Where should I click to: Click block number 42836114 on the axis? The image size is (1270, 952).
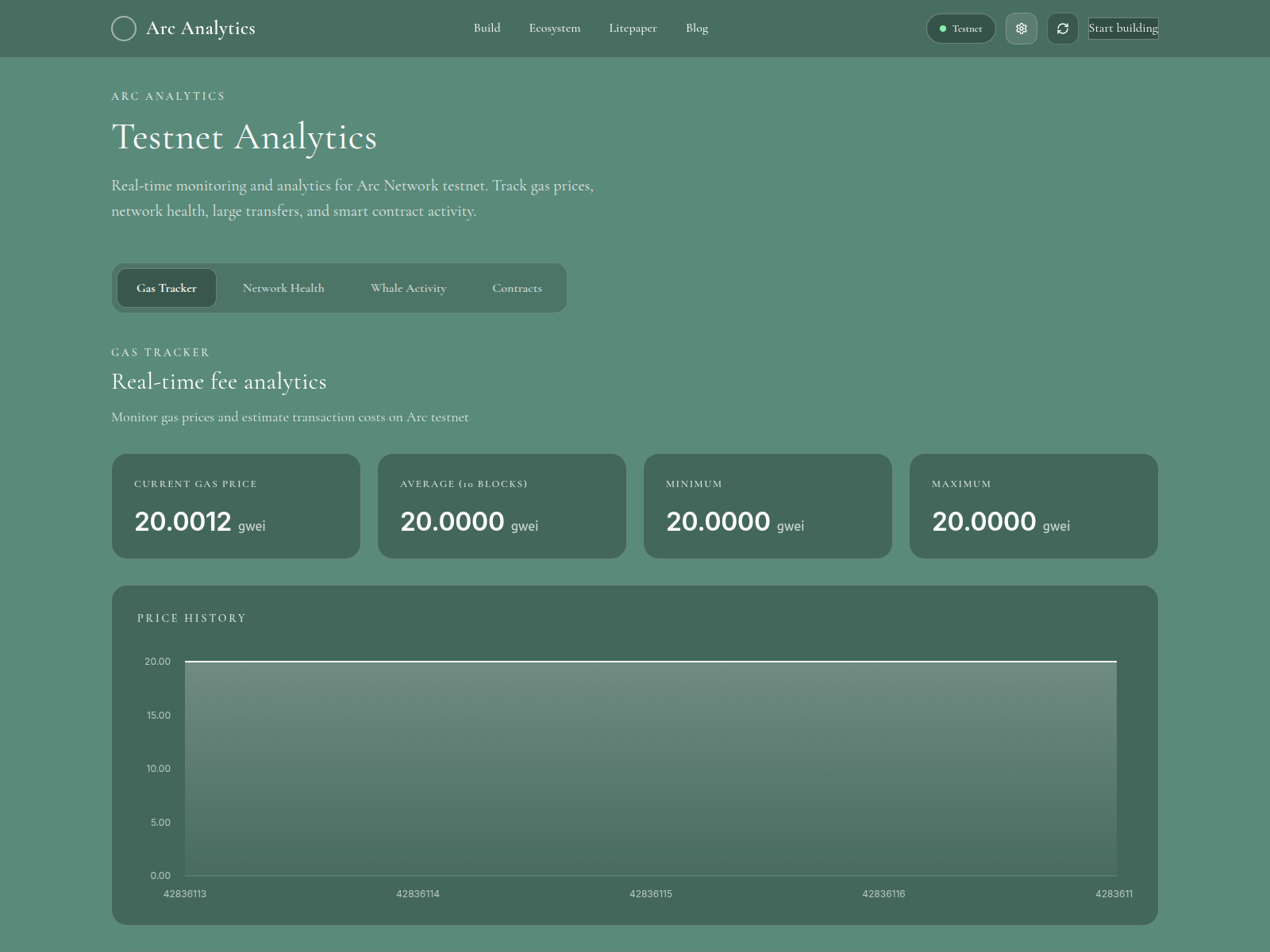click(418, 894)
